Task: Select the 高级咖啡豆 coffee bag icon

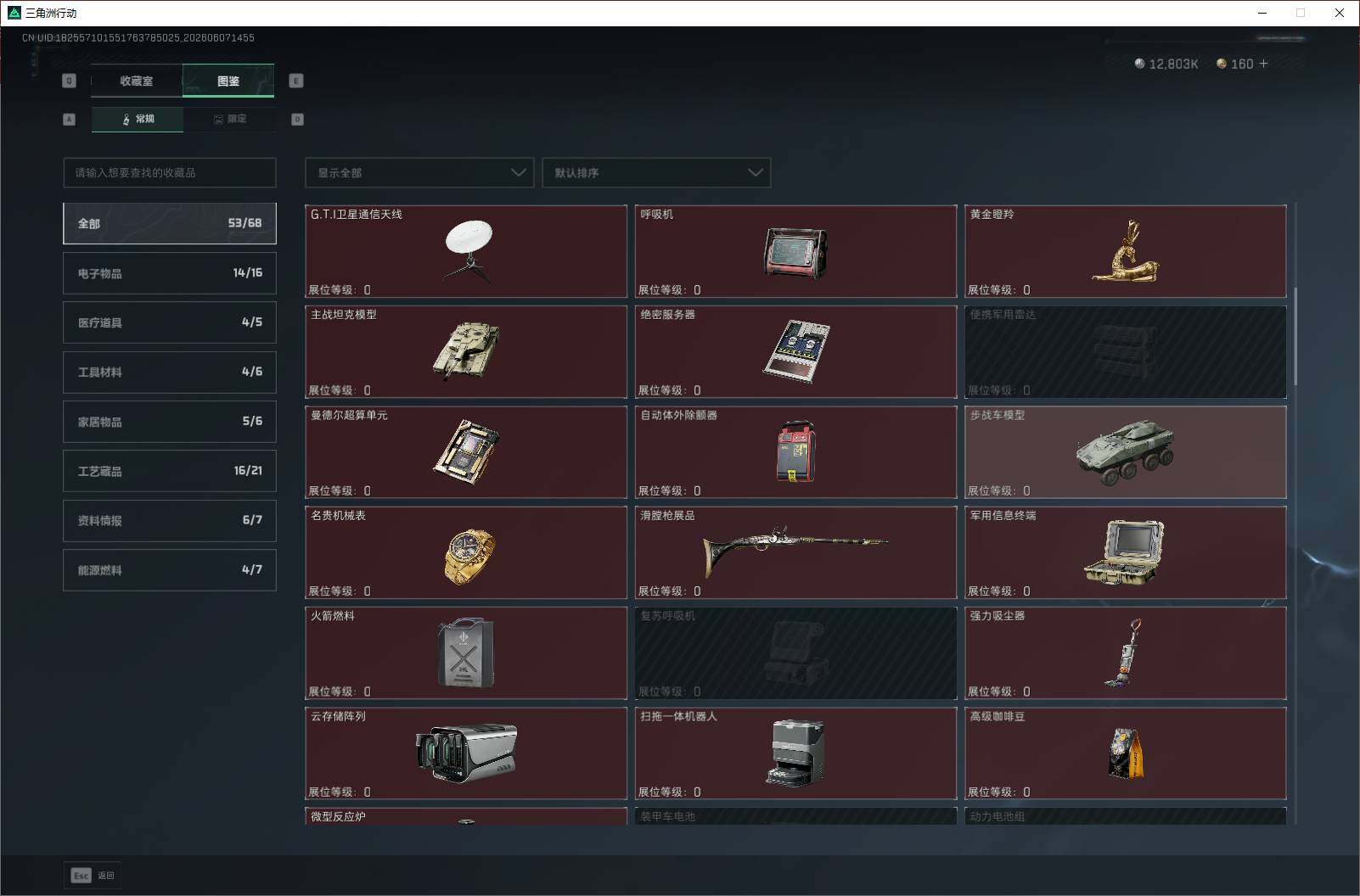Action: [x=1126, y=753]
